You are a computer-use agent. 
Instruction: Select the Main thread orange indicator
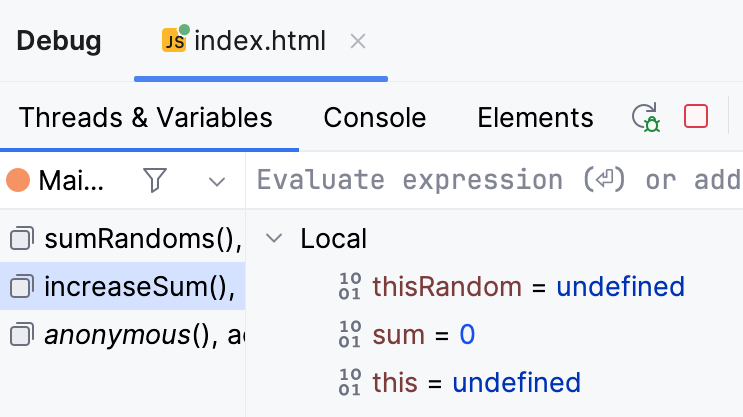point(18,180)
